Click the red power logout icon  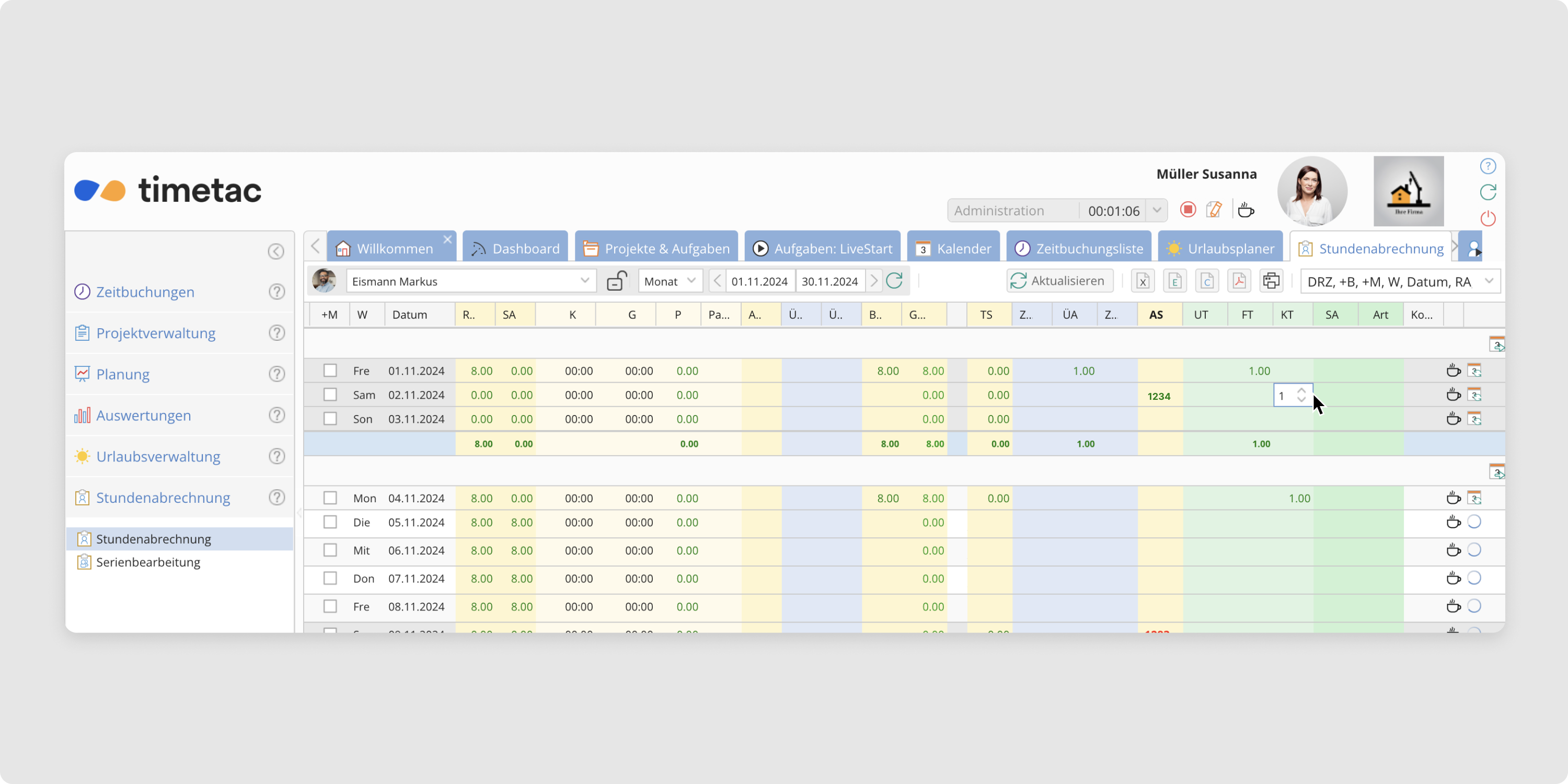(1488, 218)
